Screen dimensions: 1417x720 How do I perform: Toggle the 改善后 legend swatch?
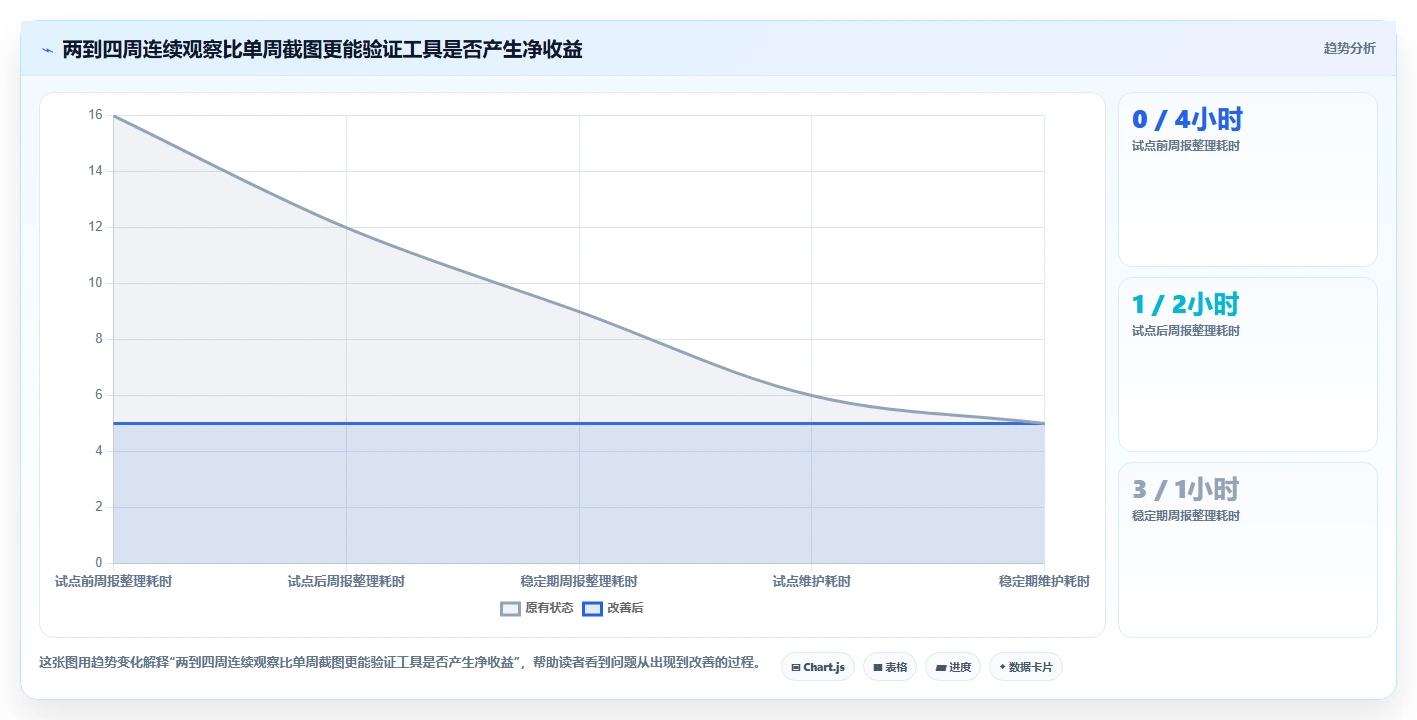tap(592, 608)
